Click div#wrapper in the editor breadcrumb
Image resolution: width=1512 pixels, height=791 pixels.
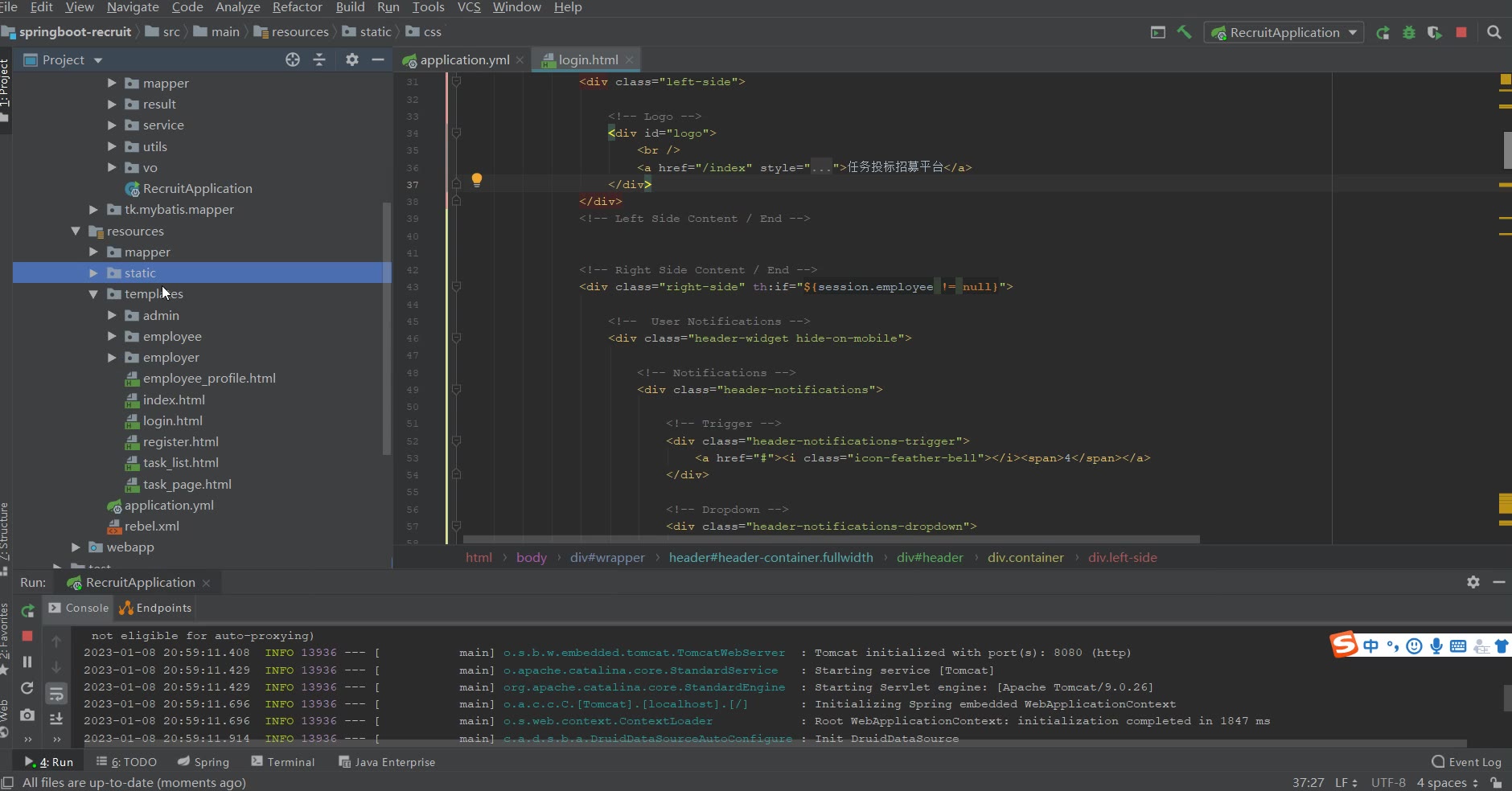click(x=607, y=558)
